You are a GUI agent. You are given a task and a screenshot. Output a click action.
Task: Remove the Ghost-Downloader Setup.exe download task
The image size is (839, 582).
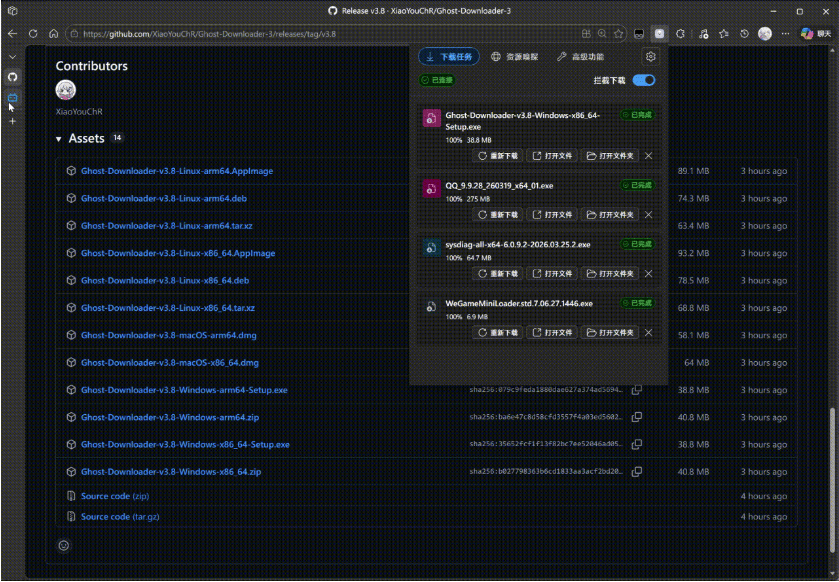point(649,156)
